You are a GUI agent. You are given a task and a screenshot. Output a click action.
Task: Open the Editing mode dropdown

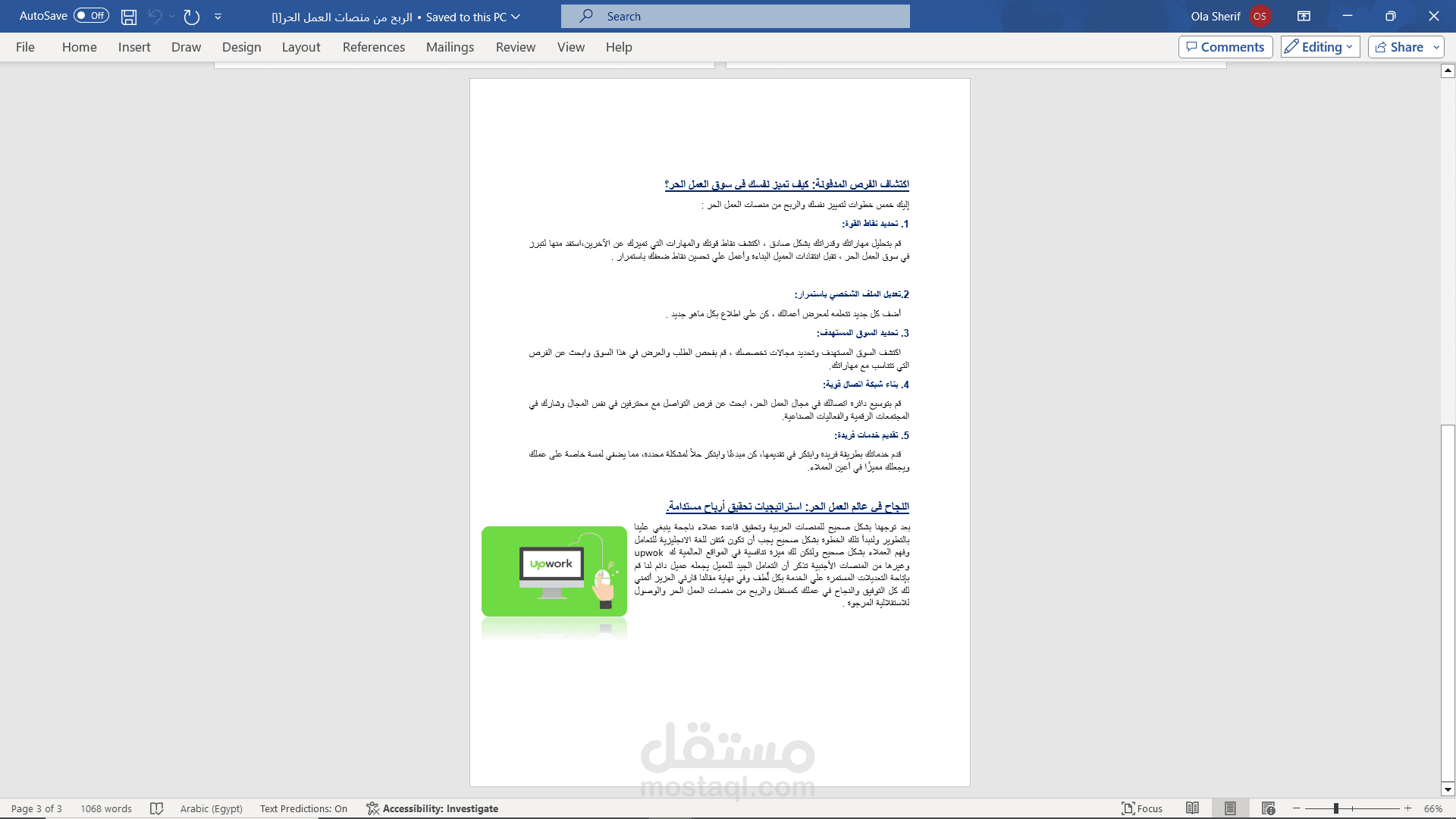pos(1320,47)
